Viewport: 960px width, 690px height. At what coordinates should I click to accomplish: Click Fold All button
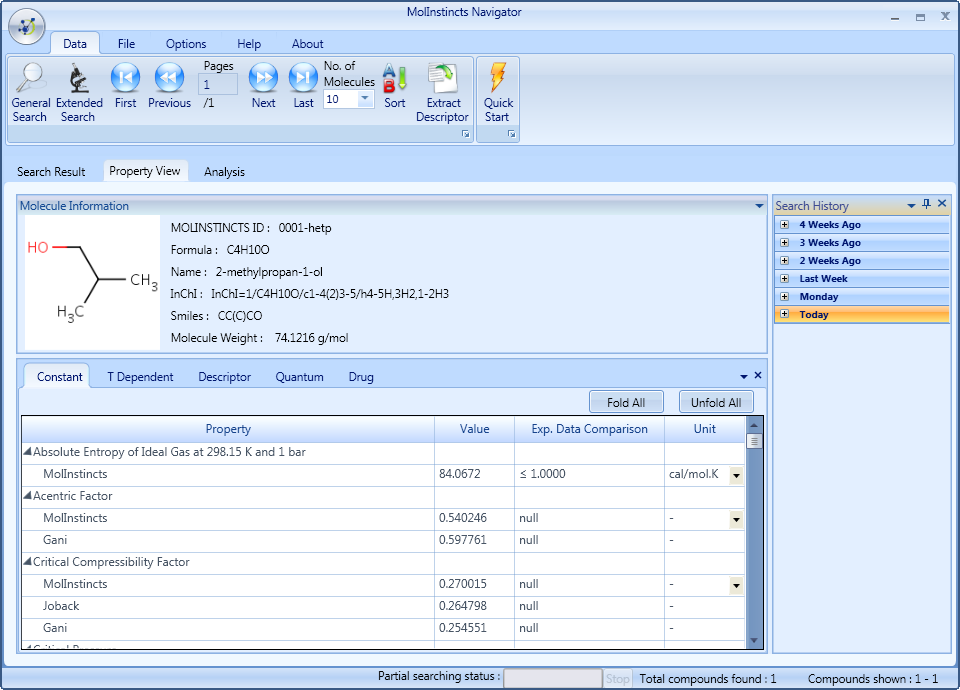[x=626, y=402]
